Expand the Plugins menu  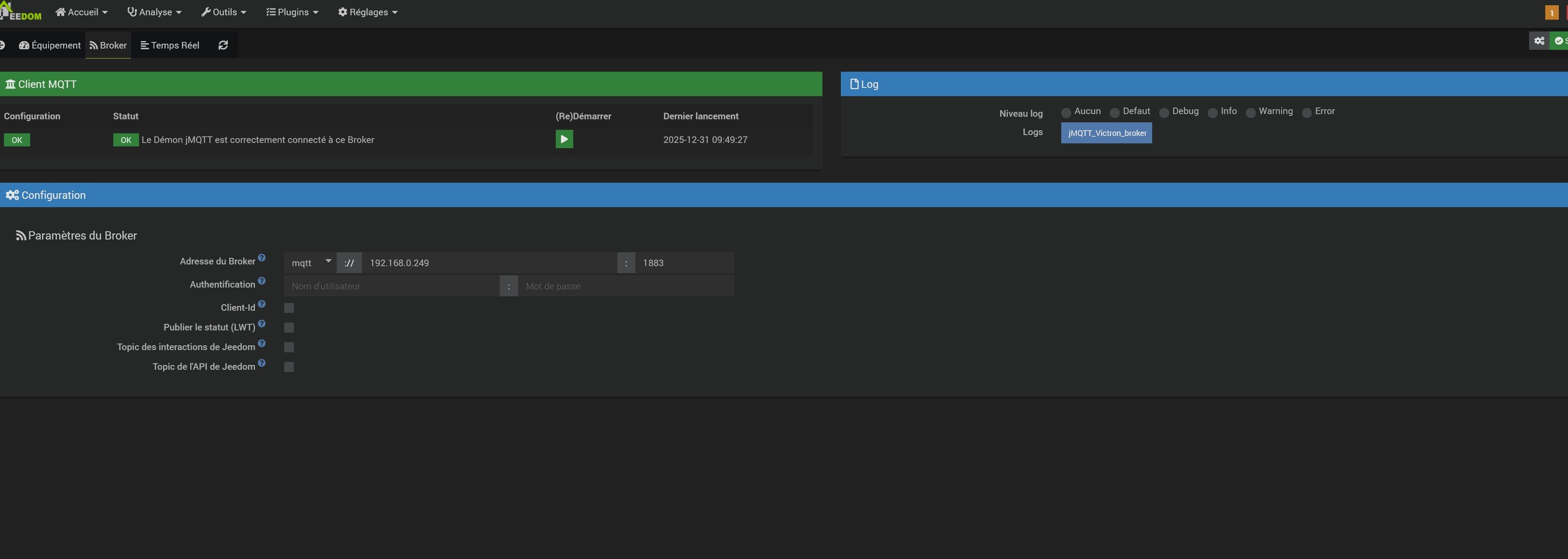[292, 12]
